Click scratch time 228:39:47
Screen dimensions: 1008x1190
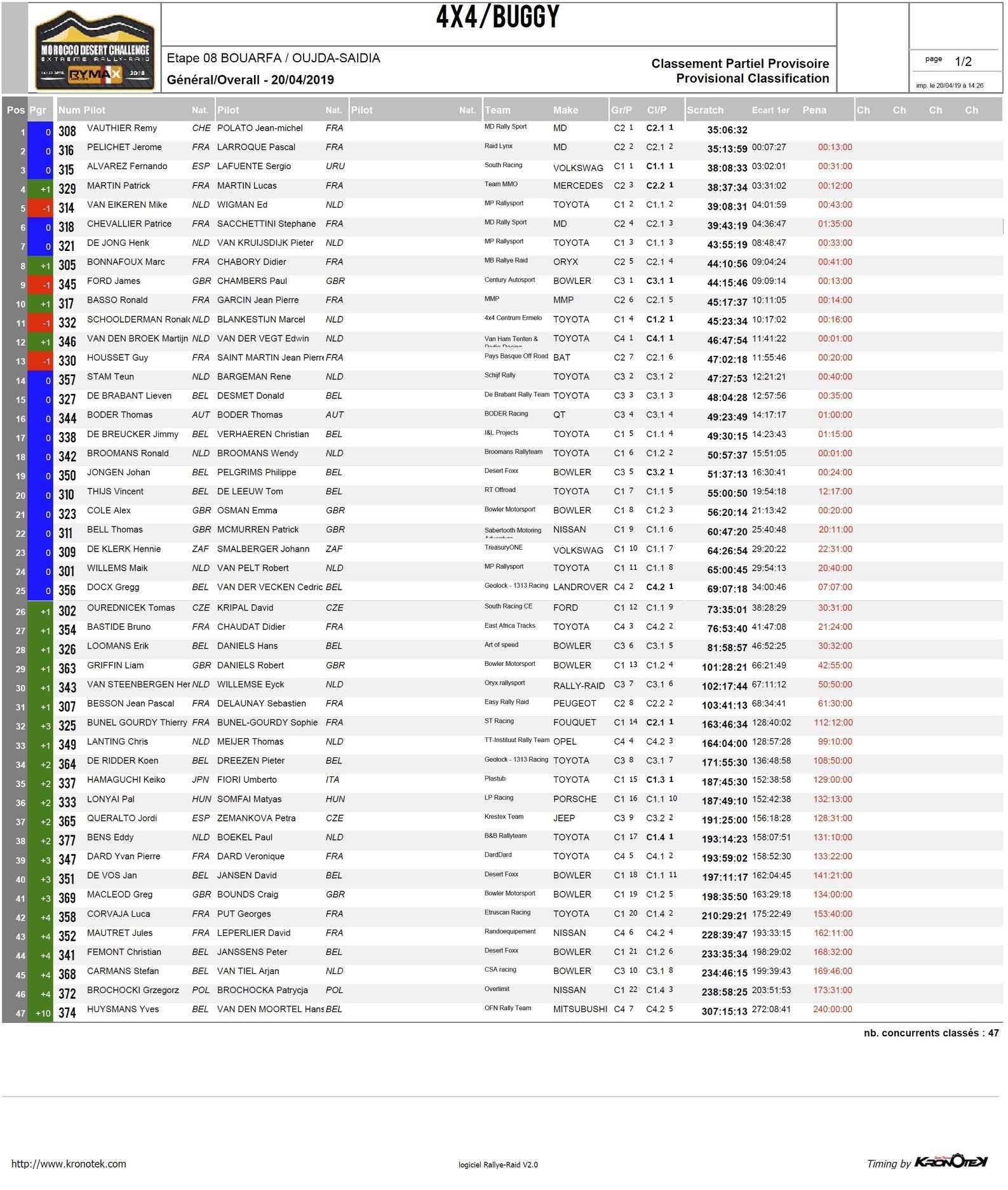(724, 935)
